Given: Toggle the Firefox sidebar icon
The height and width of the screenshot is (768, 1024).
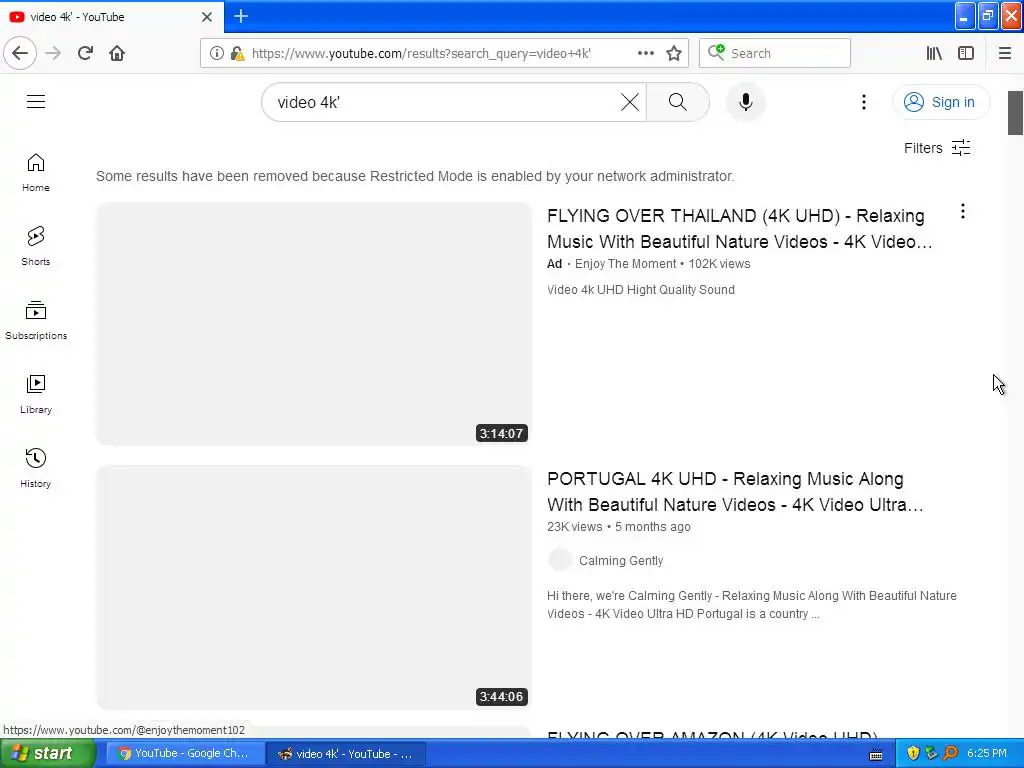Looking at the screenshot, I should click(x=966, y=53).
